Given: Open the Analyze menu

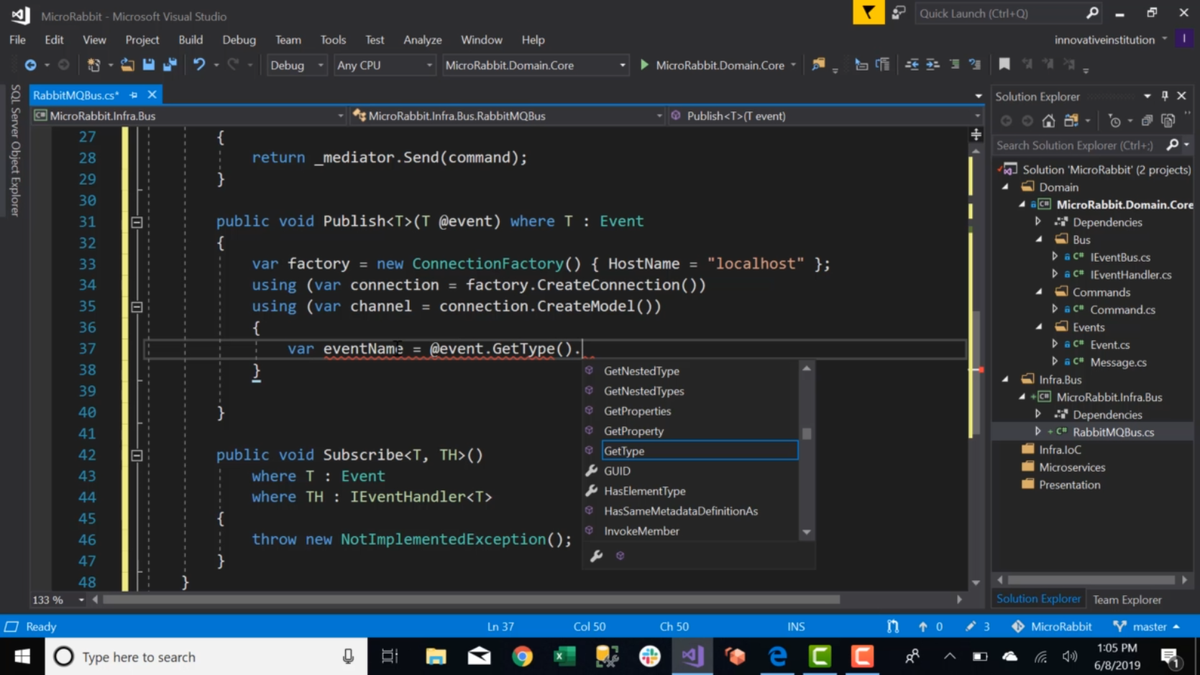Looking at the screenshot, I should point(422,40).
